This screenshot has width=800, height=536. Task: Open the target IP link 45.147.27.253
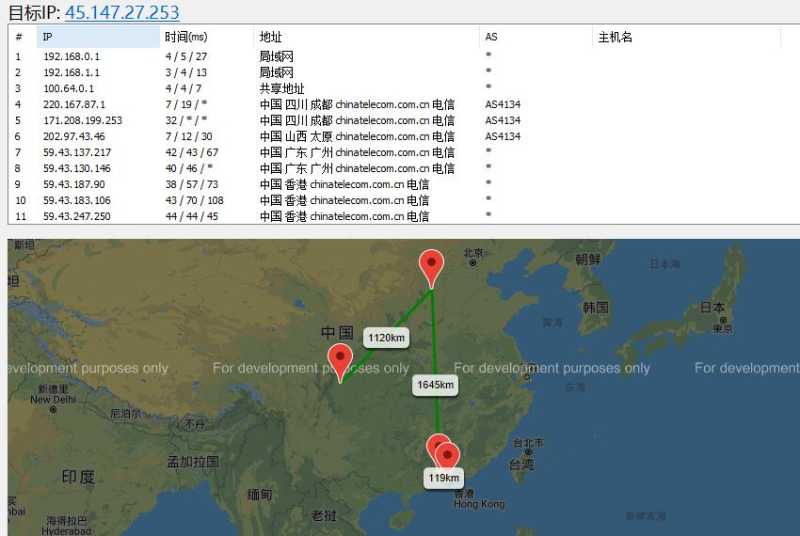coord(122,13)
